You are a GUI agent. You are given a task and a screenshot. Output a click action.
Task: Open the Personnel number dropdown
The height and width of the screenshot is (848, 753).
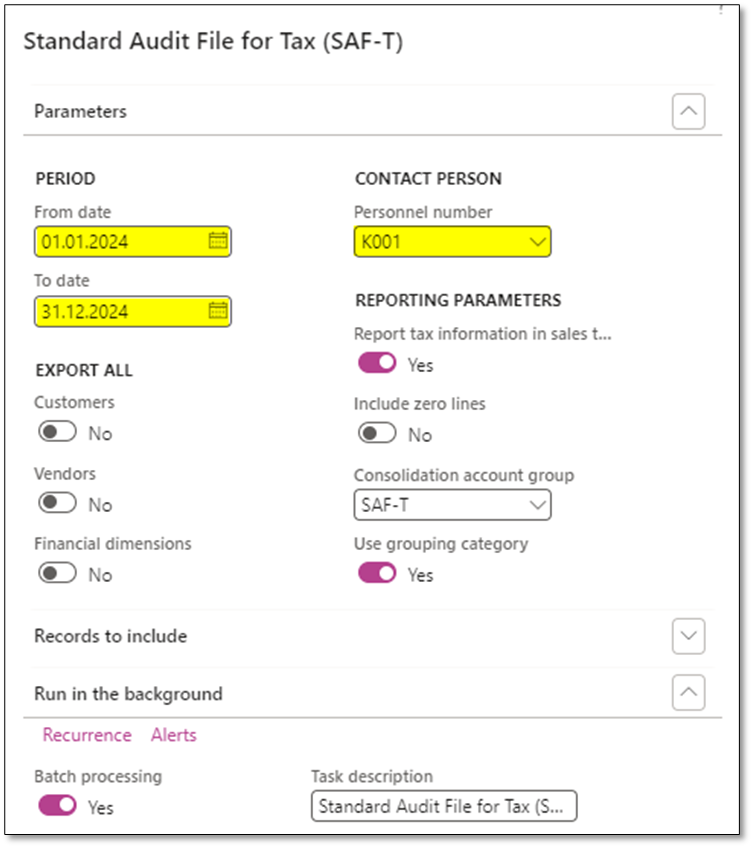pyautogui.click(x=537, y=241)
